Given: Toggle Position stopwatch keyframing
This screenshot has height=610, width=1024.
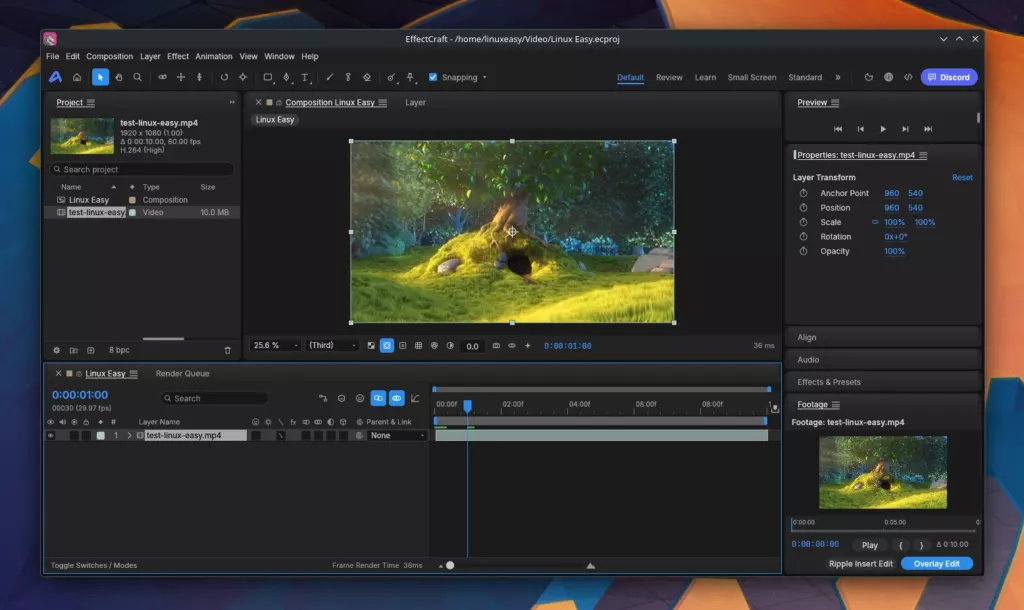Looking at the screenshot, I should (x=803, y=208).
